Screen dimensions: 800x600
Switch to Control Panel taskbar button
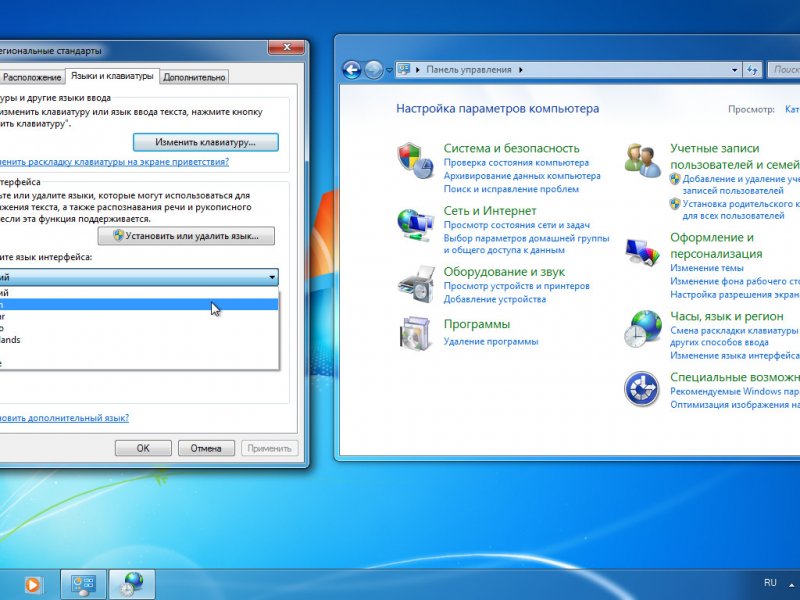(83, 585)
